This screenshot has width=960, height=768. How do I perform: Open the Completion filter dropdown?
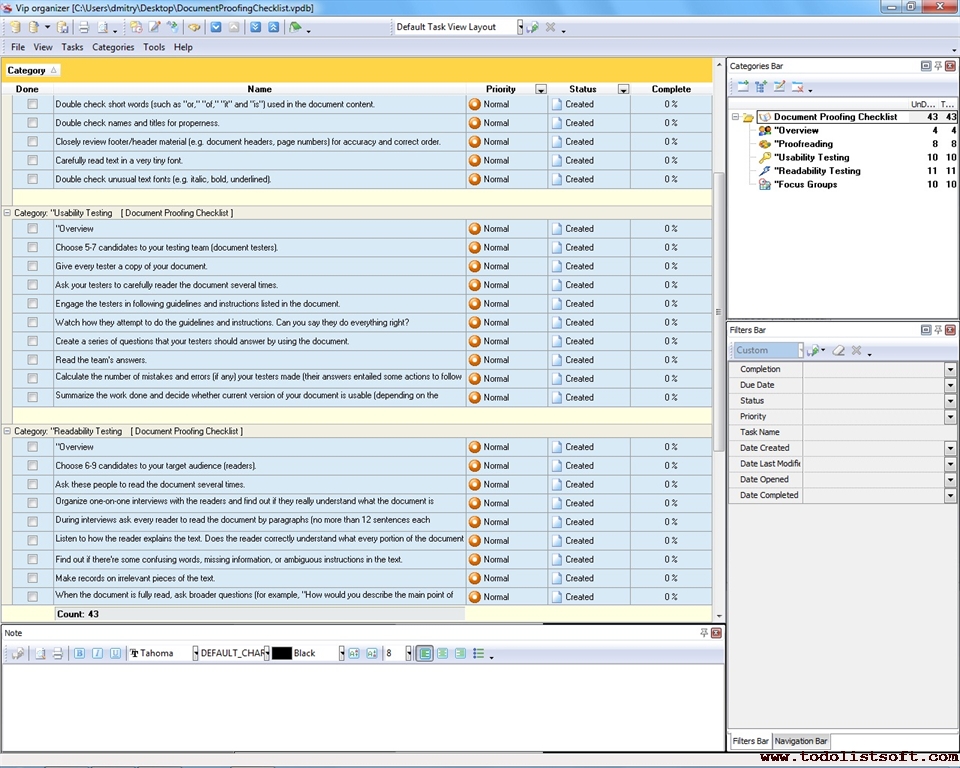[x=950, y=370]
